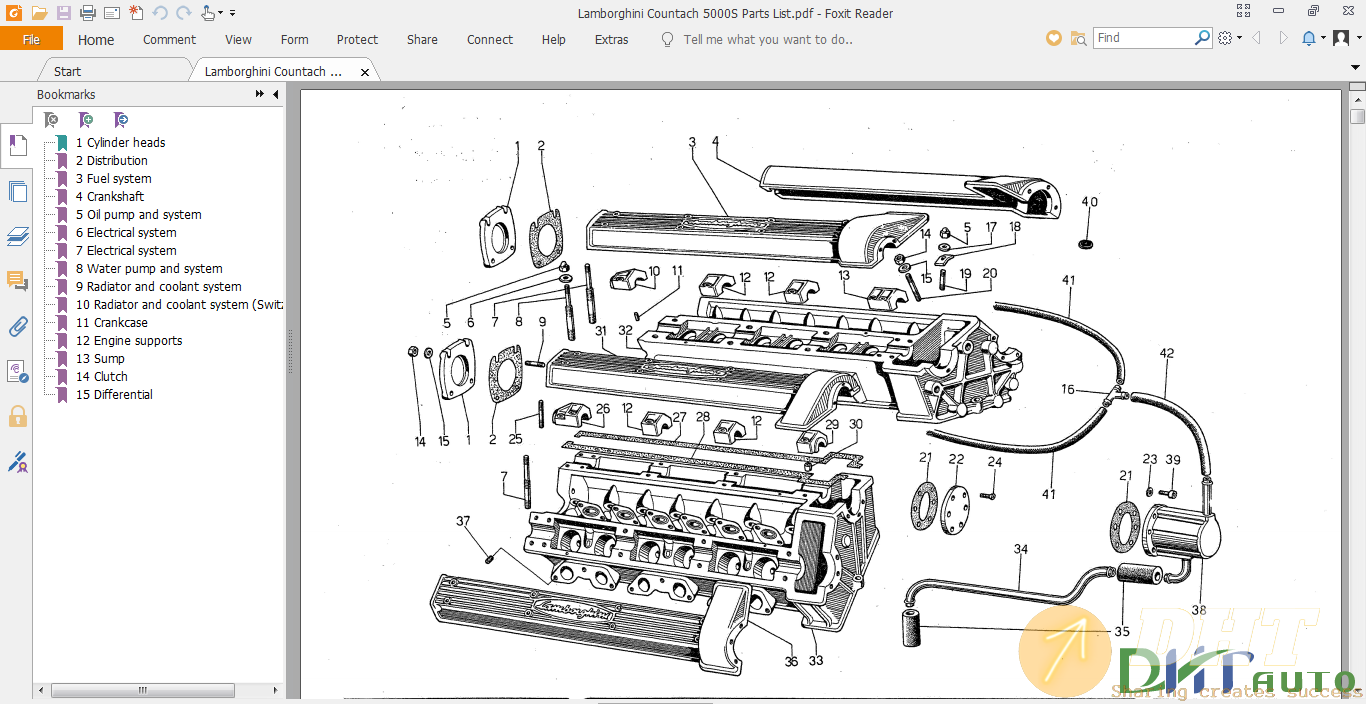Open the Pages thumbnails sidebar icon
Screen dimensions: 1366x704
coord(17,191)
